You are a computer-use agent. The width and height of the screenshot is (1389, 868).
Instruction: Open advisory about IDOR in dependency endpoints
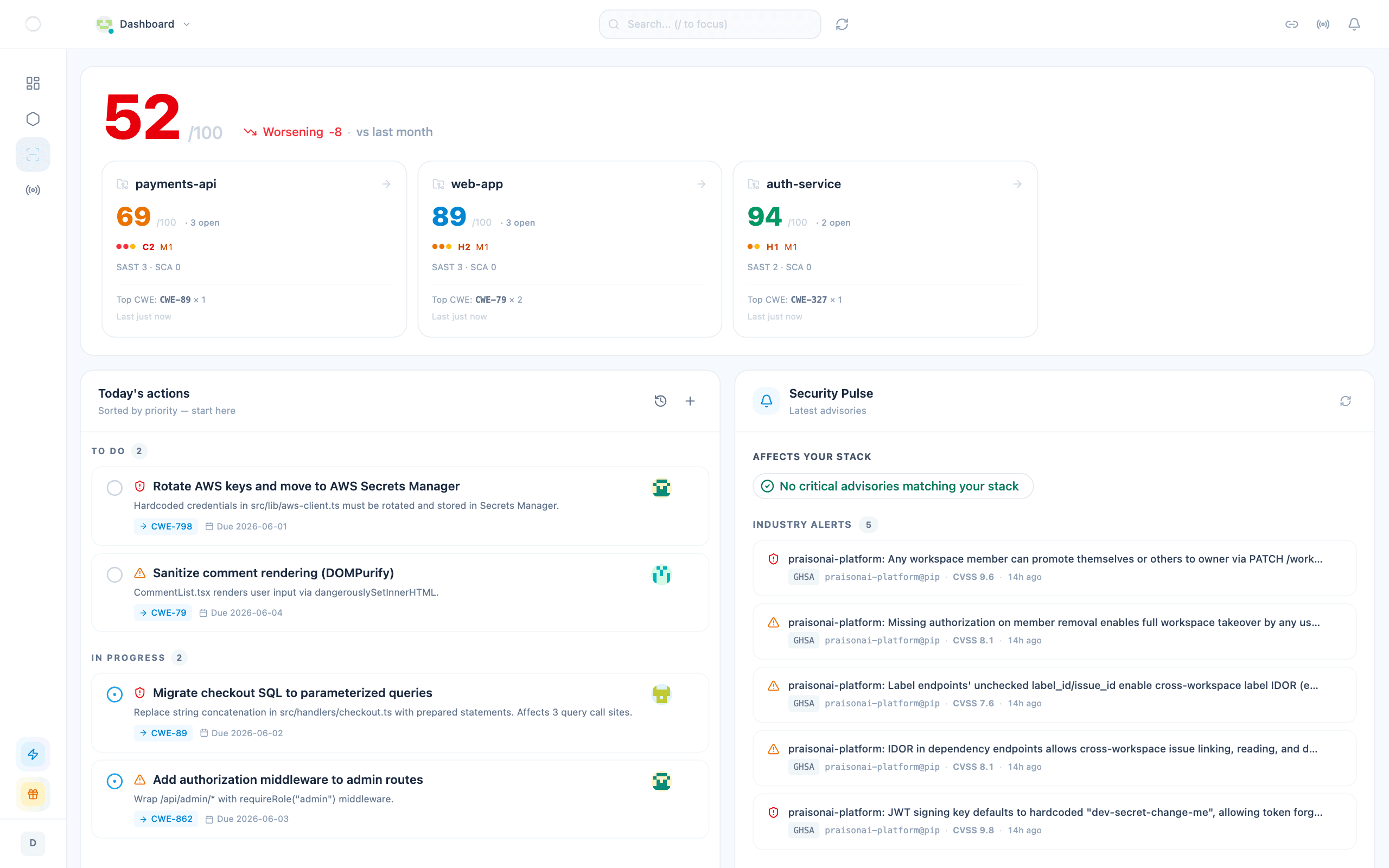click(x=1054, y=757)
